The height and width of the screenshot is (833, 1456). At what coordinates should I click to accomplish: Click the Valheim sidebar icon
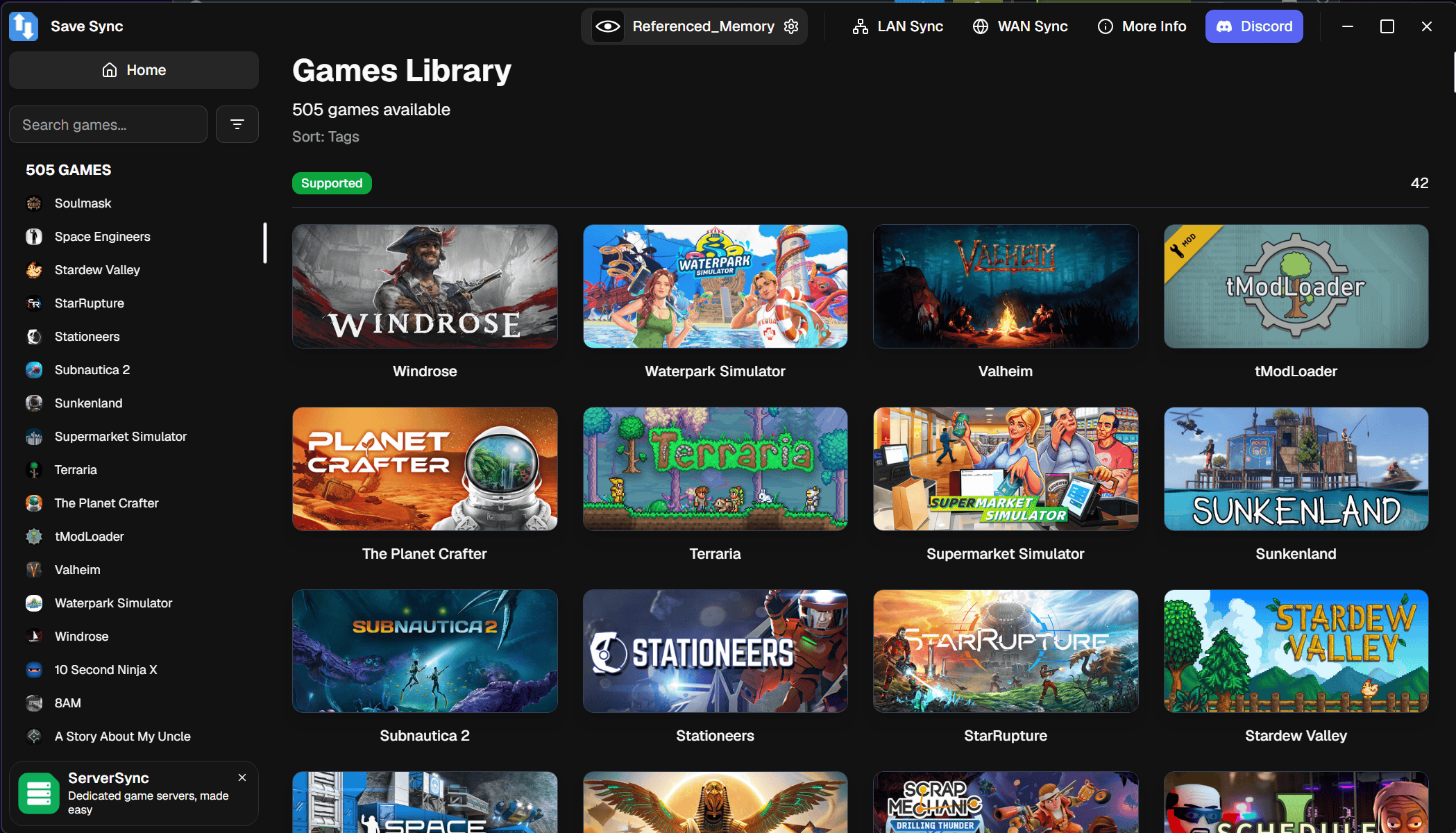tap(34, 570)
